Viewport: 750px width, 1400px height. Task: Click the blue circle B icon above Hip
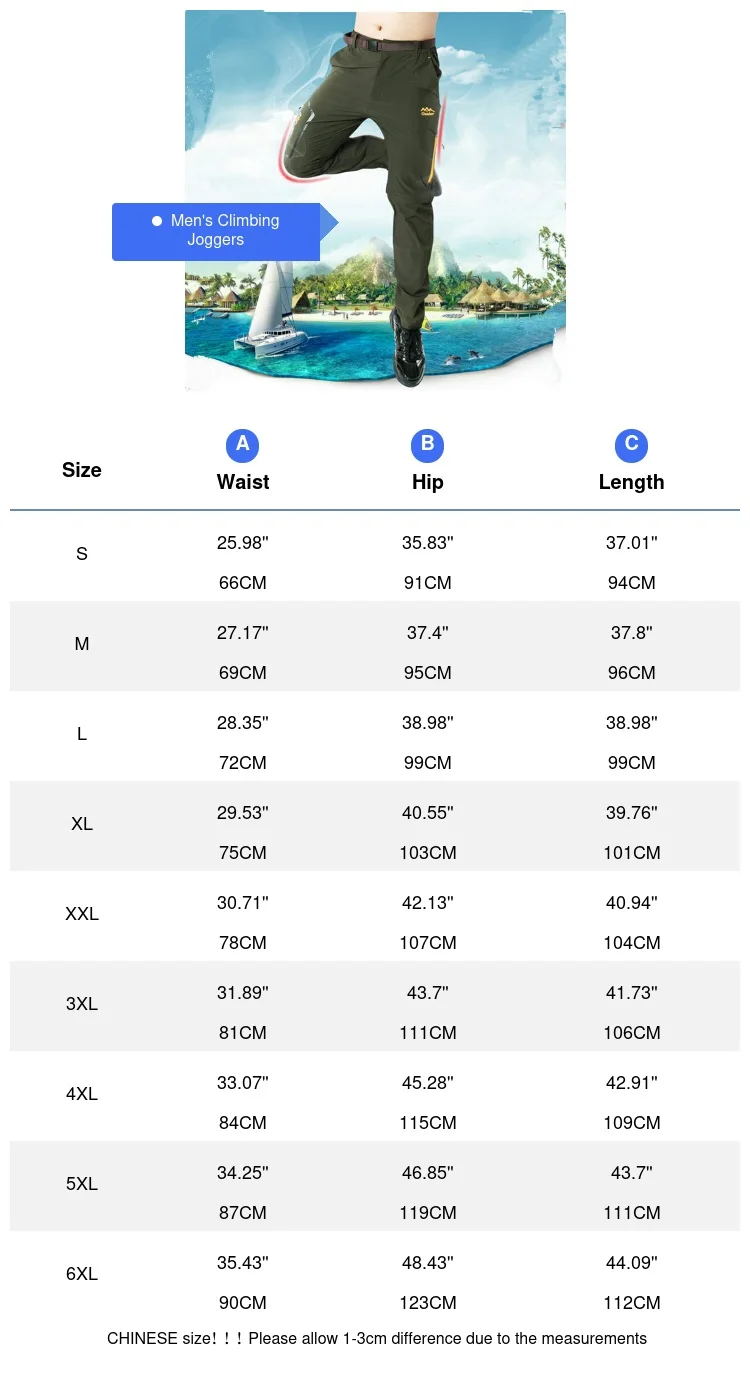click(427, 445)
